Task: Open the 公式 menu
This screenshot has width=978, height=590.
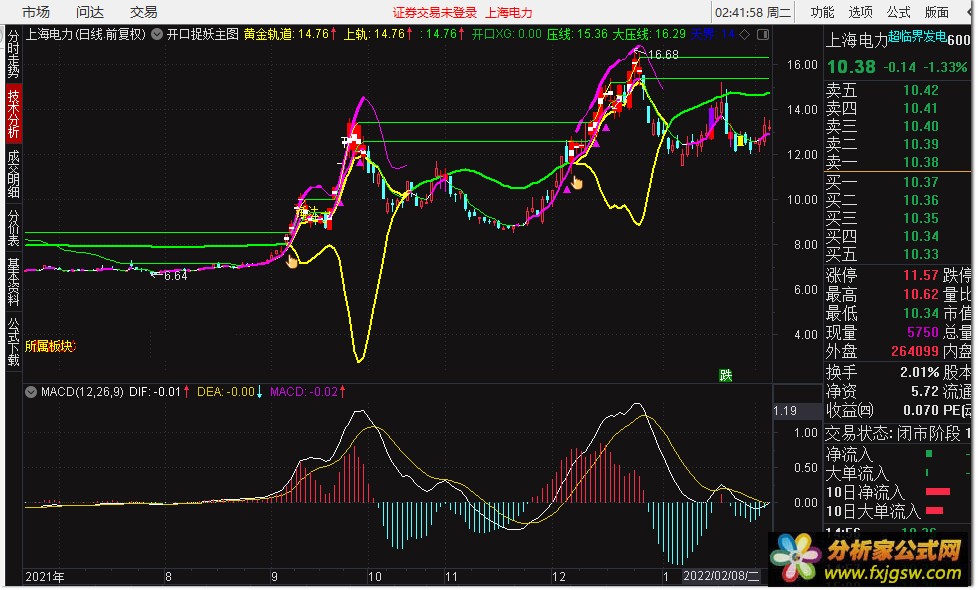Action: 898,12
